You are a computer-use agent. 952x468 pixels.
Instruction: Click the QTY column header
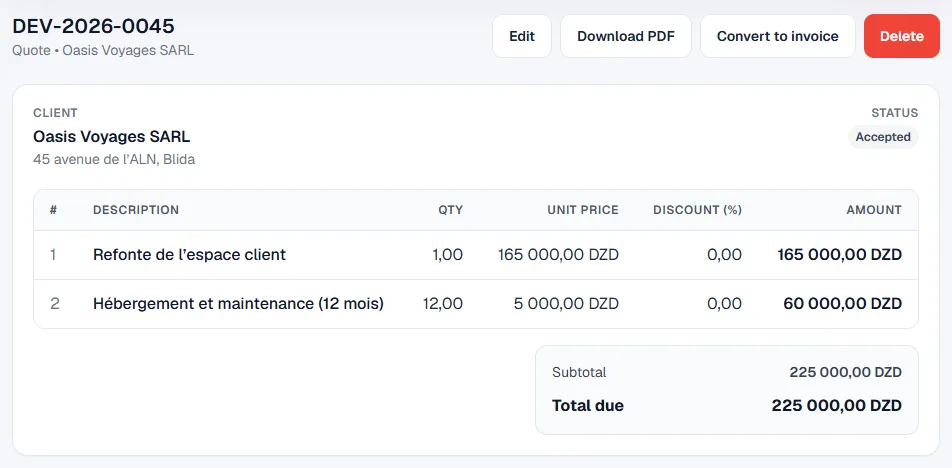click(x=450, y=210)
